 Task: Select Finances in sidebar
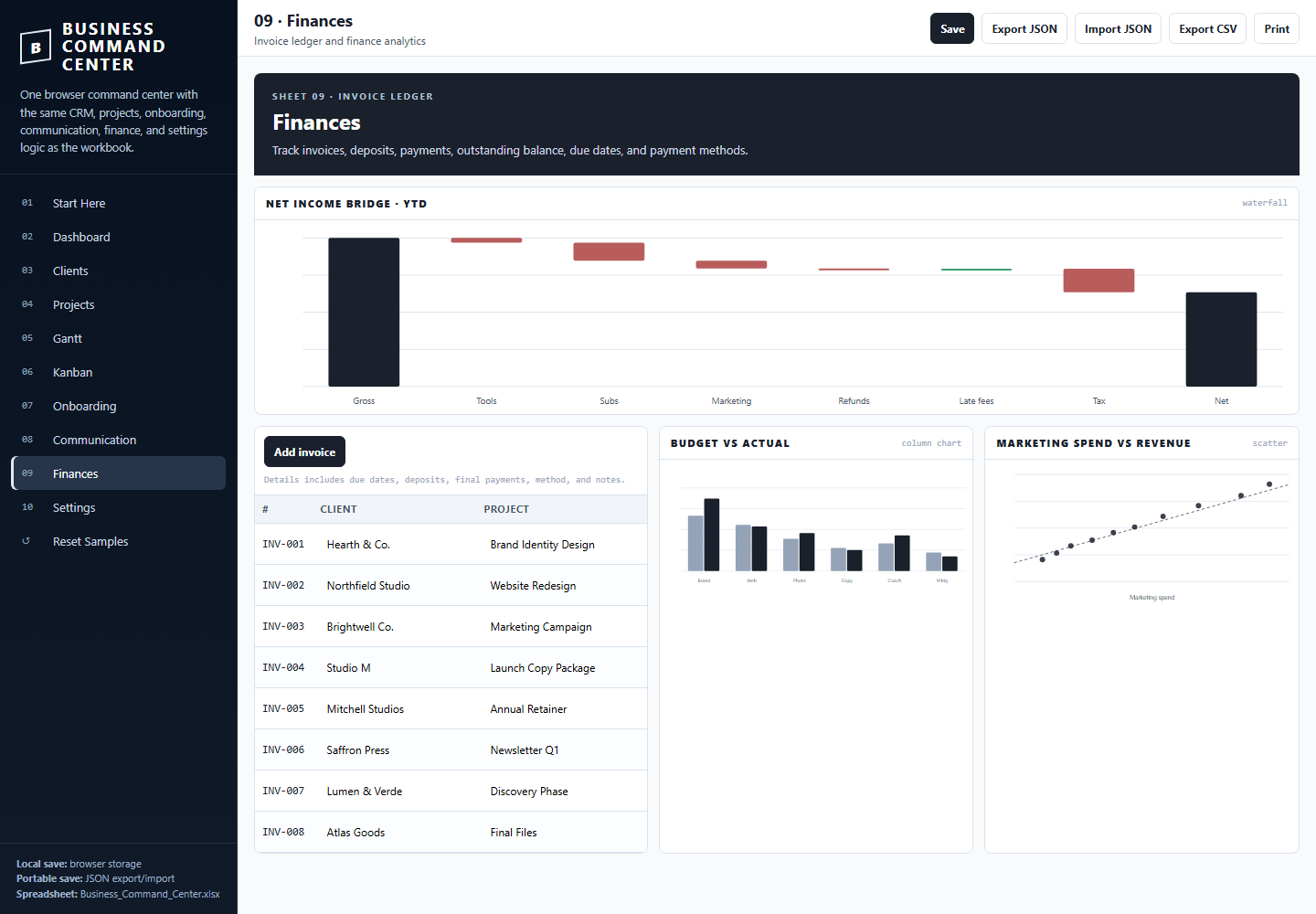(x=118, y=473)
